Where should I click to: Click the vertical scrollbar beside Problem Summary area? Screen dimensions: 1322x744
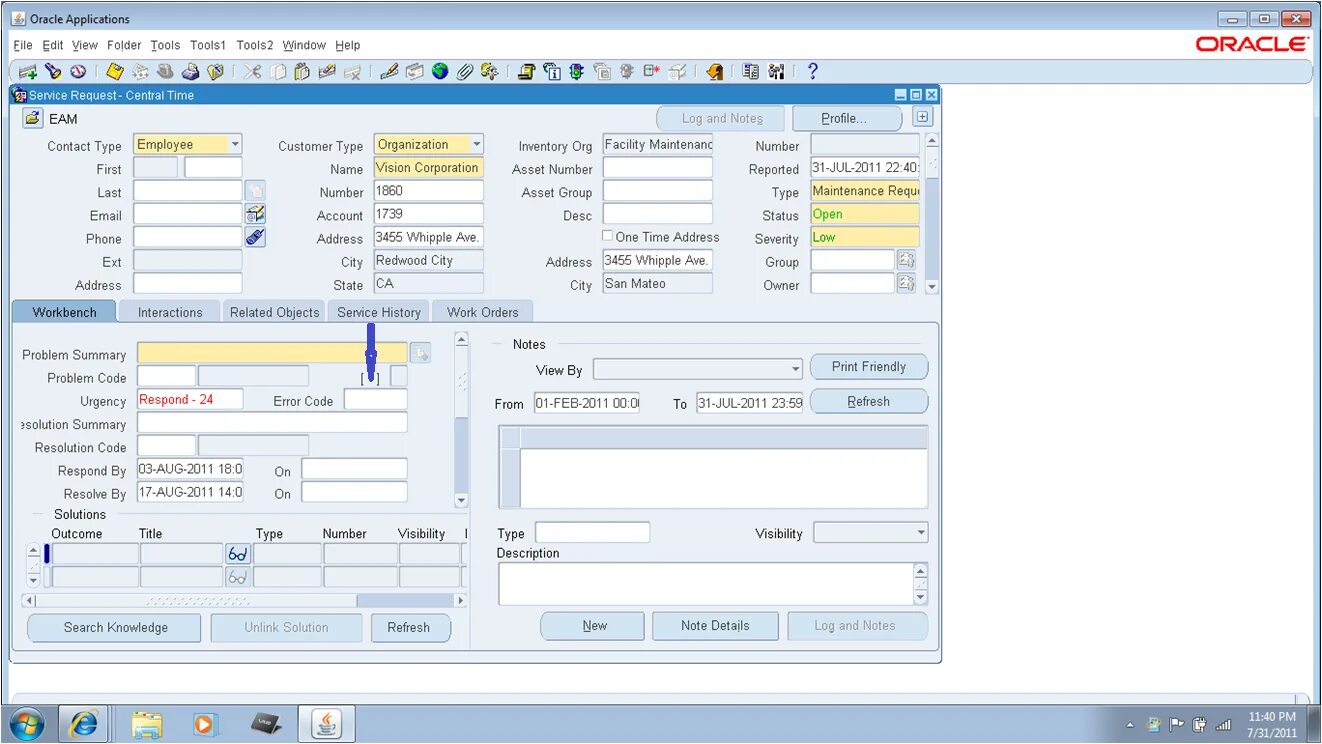461,420
